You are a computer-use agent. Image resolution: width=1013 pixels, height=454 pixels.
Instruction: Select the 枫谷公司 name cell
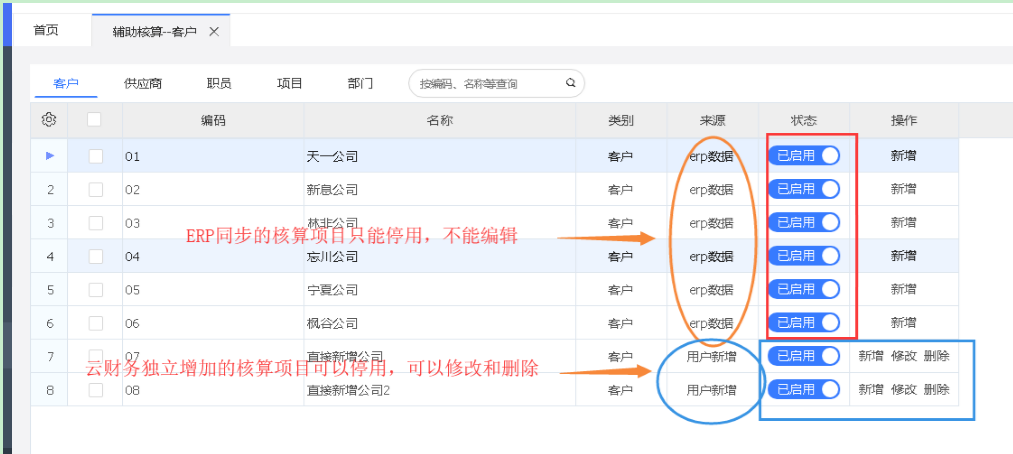pyautogui.click(x=439, y=323)
